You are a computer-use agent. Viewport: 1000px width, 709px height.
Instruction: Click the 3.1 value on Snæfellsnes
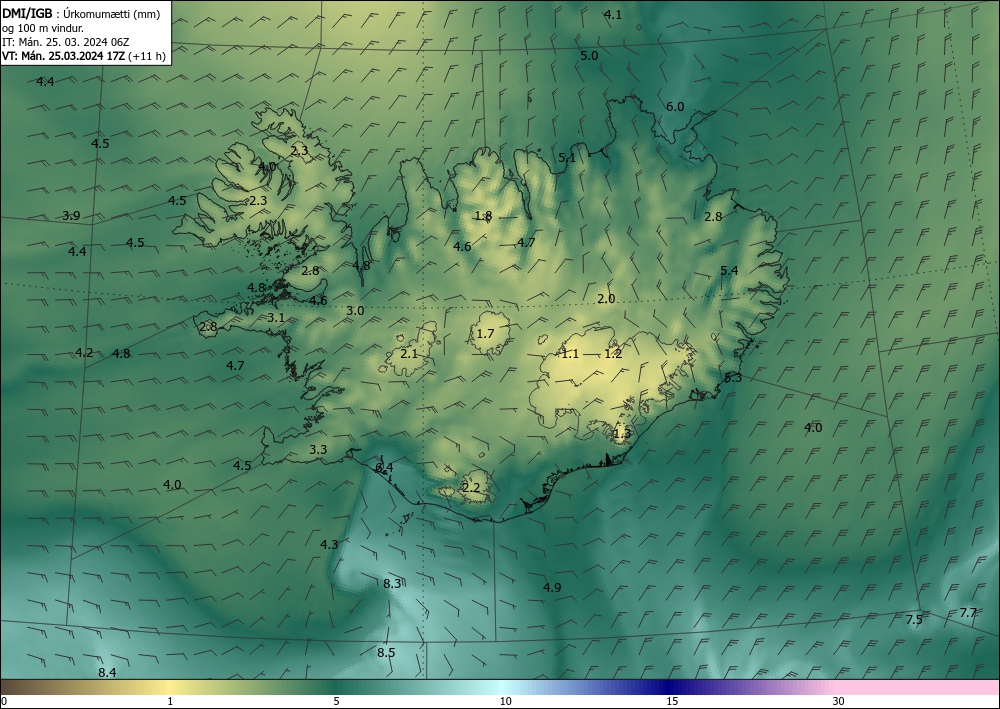pos(276,317)
